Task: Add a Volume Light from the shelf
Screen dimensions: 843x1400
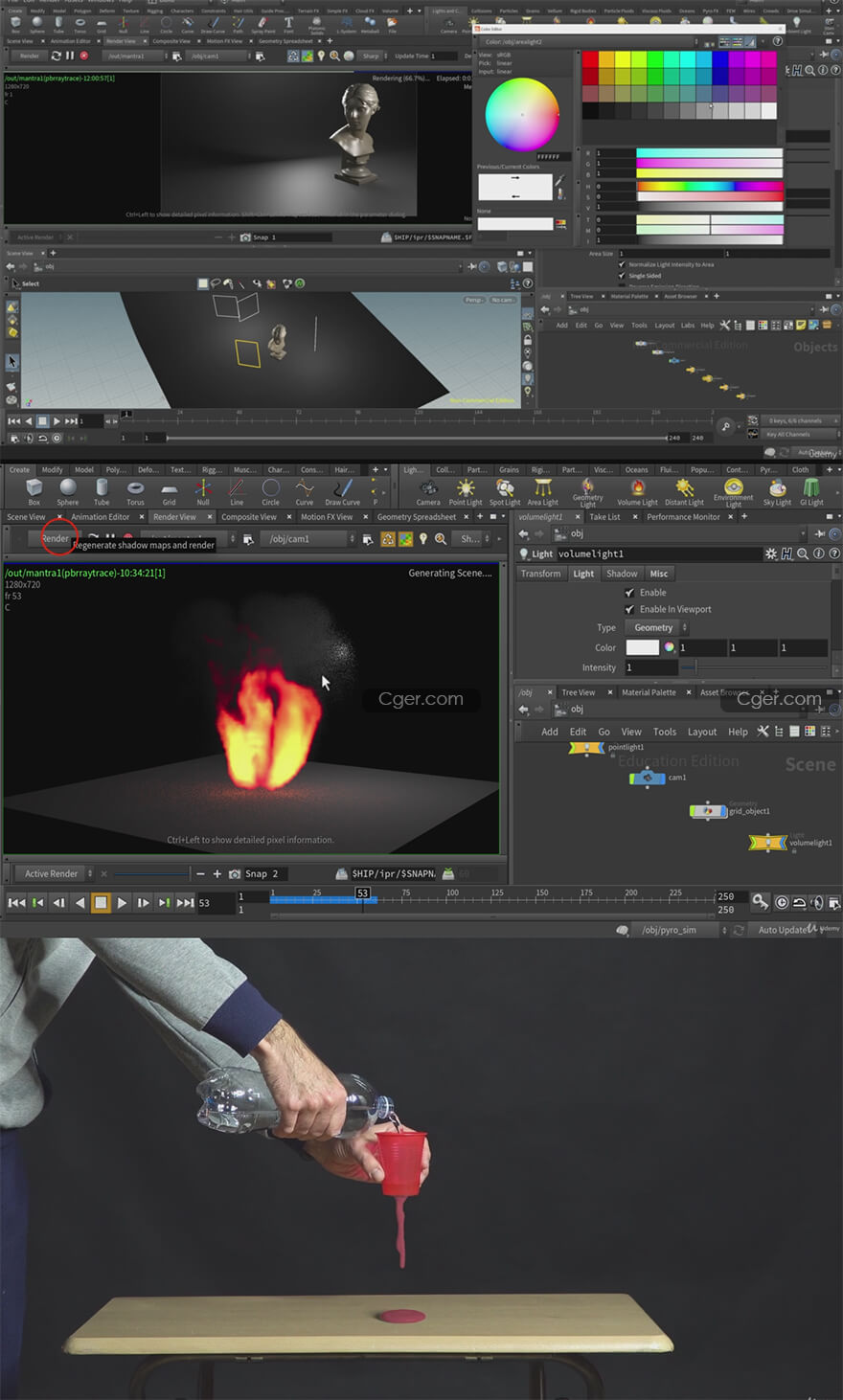Action: click(x=637, y=492)
